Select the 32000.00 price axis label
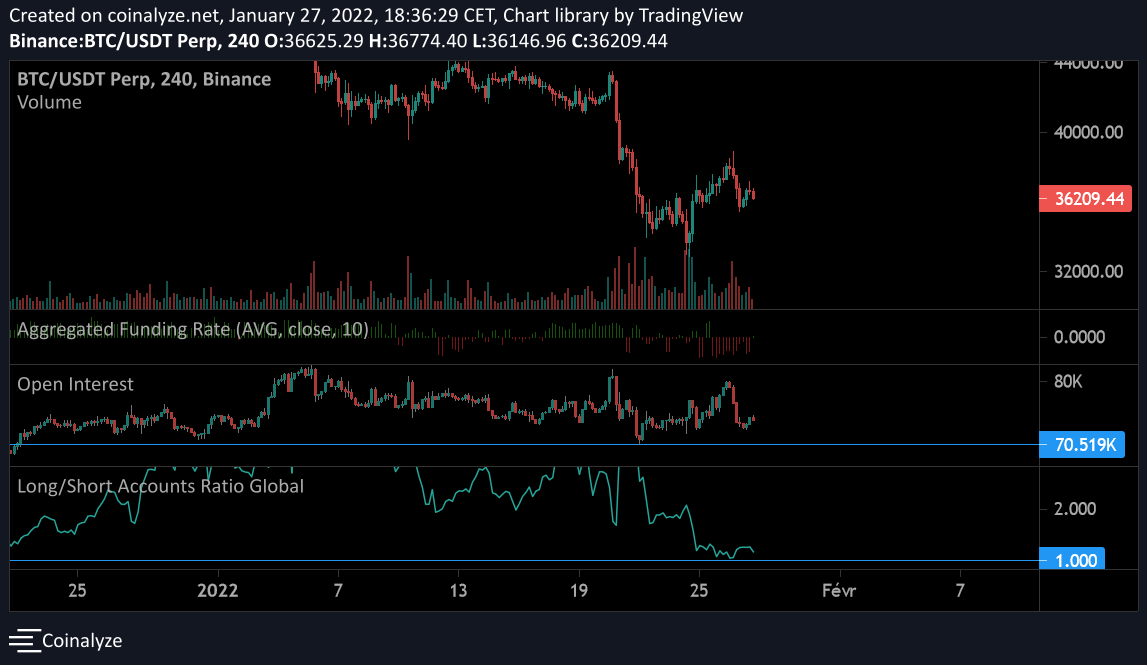This screenshot has height=665, width=1147. [x=1088, y=271]
